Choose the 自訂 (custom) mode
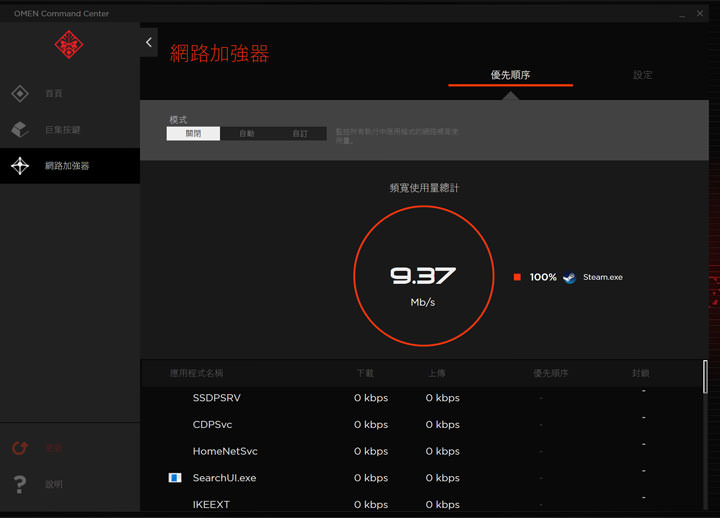 pos(300,134)
